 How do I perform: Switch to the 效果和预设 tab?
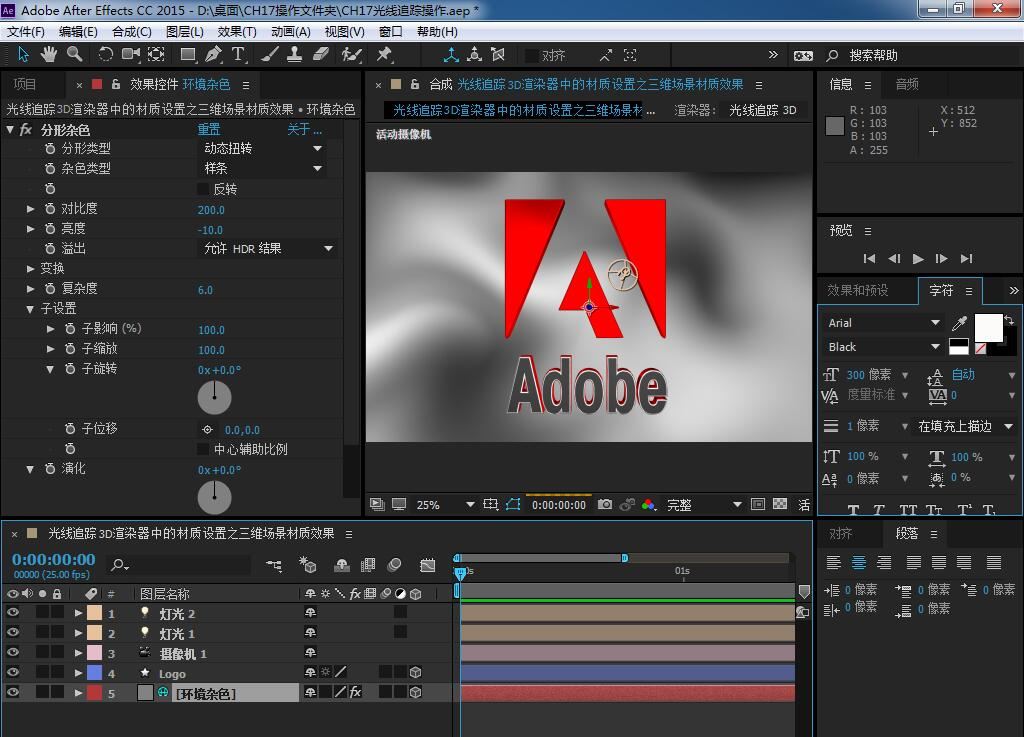click(857, 290)
